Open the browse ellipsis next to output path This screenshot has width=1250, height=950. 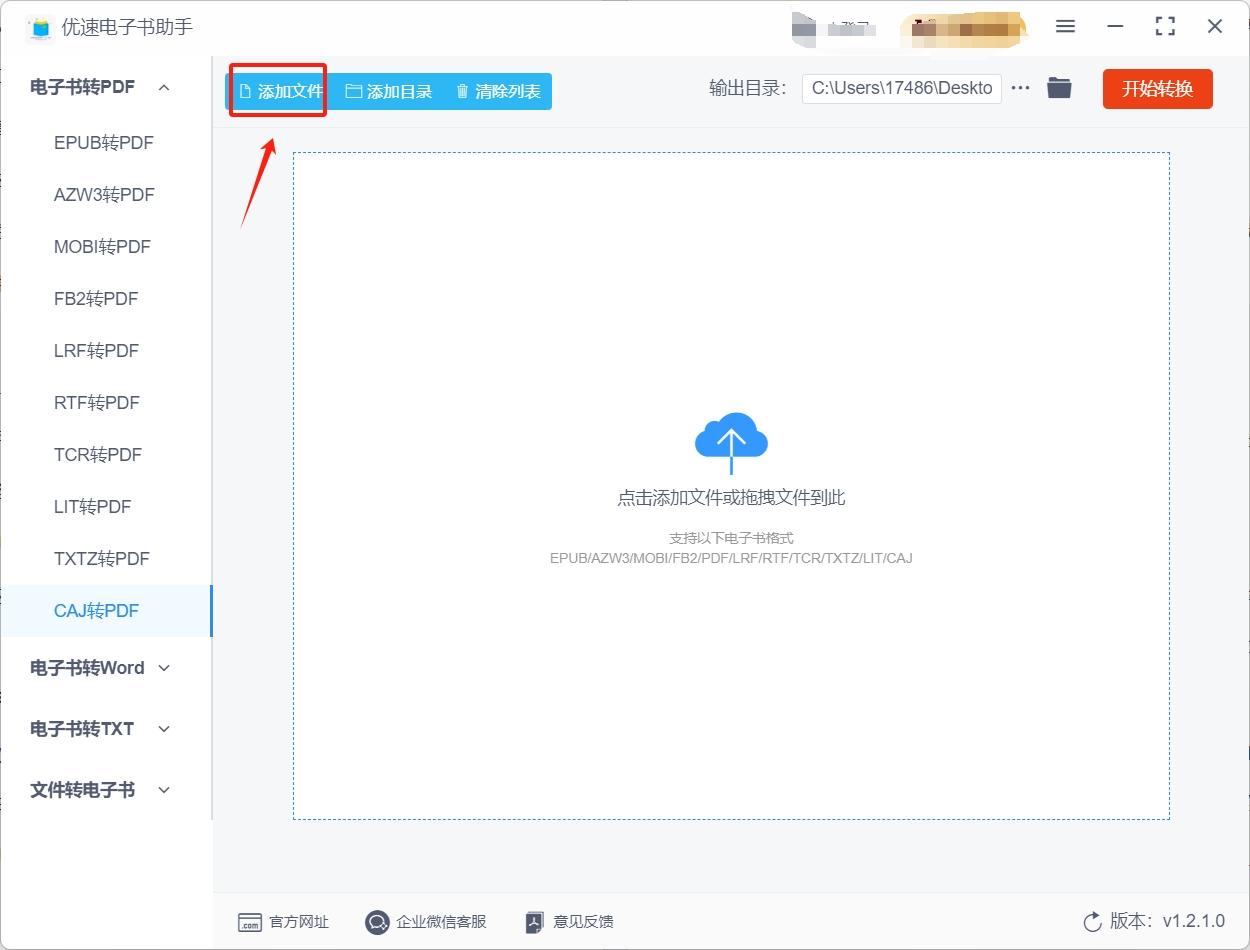tap(1020, 88)
